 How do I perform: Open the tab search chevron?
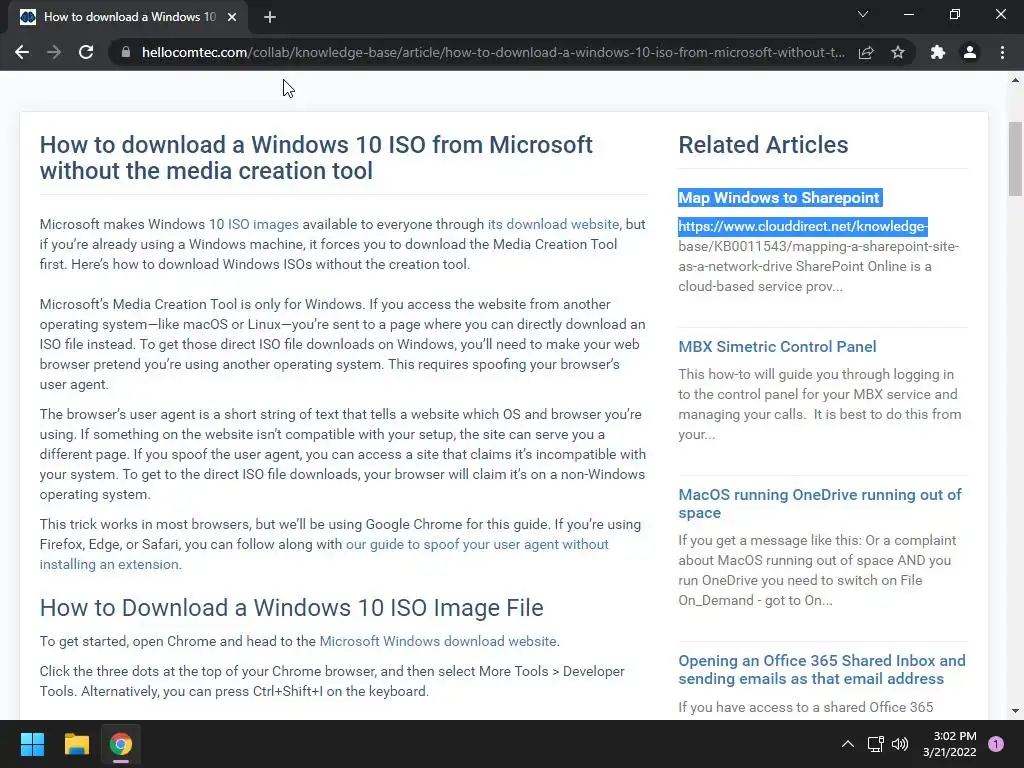pos(863,14)
